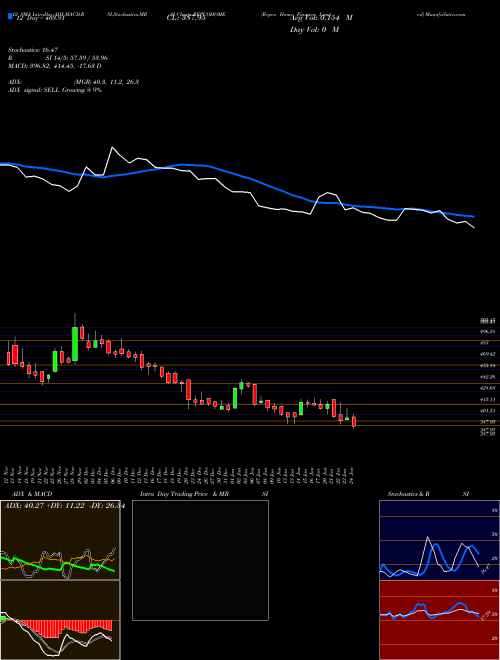
Task: Click the MunafaSutra.com watermark link at top right
Action: point(441,14)
